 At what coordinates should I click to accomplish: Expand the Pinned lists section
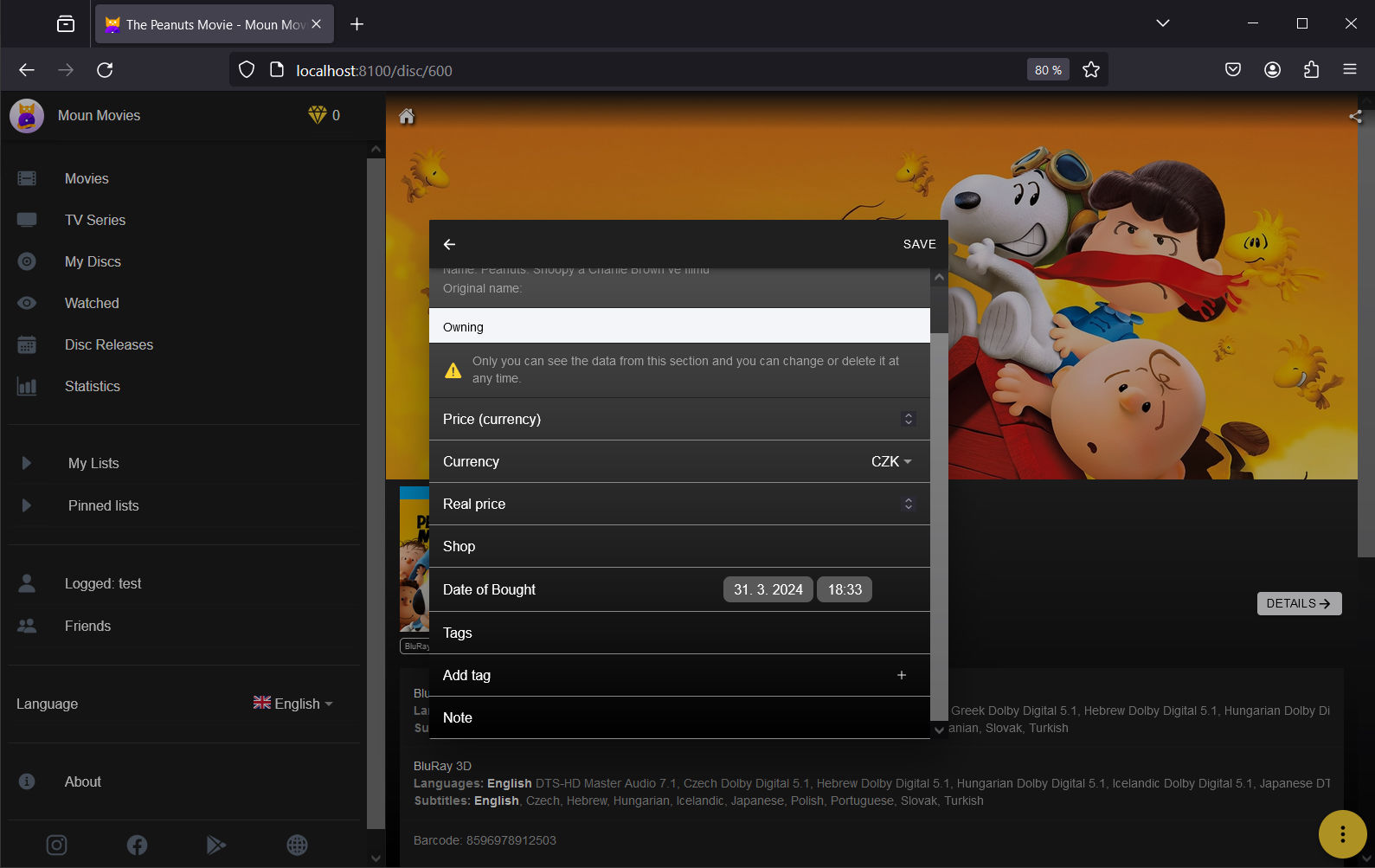27,505
